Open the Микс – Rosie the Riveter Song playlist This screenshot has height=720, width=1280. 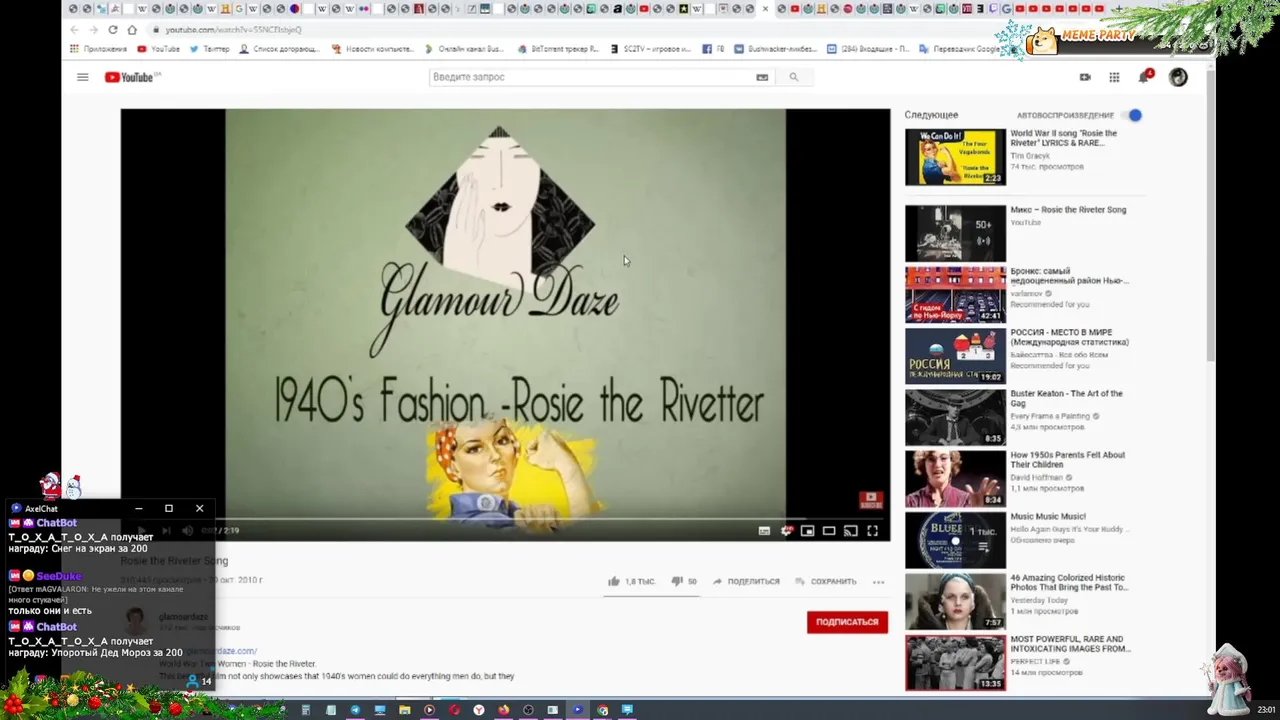coord(1068,210)
